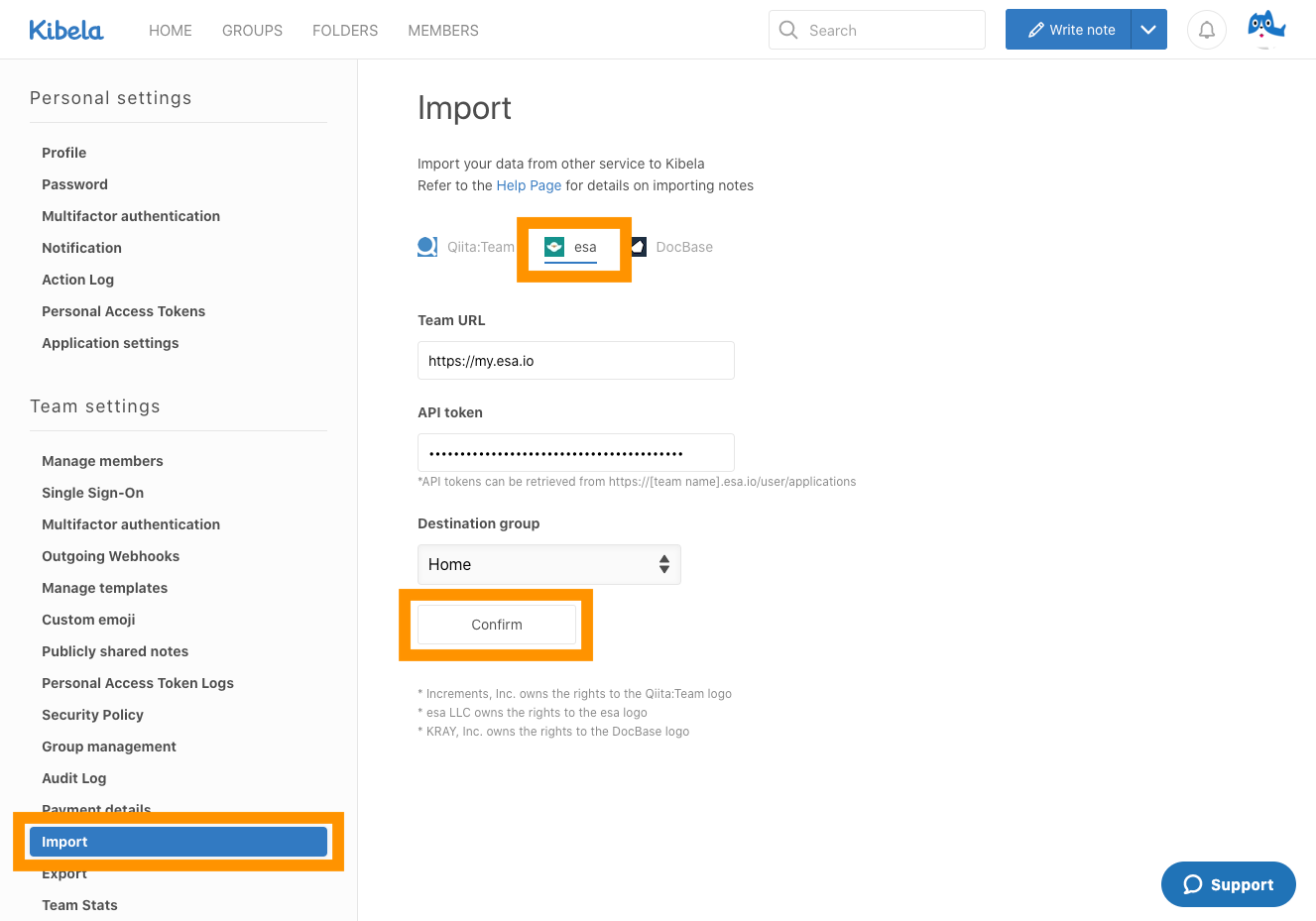Image resolution: width=1316 pixels, height=921 pixels.
Task: Switch to the DocBase import tab
Action: click(683, 247)
